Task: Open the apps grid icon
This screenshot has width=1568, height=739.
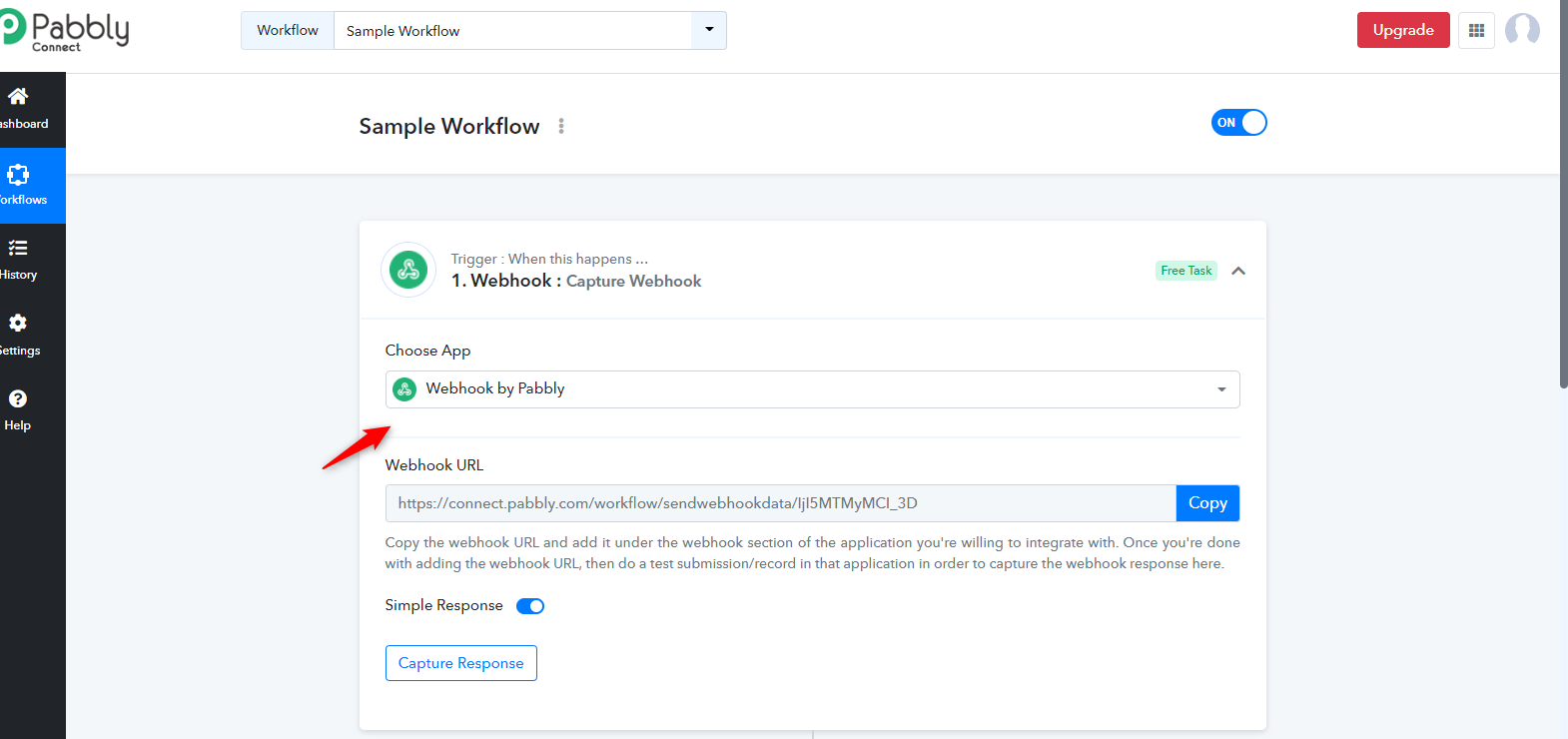Action: tap(1476, 30)
